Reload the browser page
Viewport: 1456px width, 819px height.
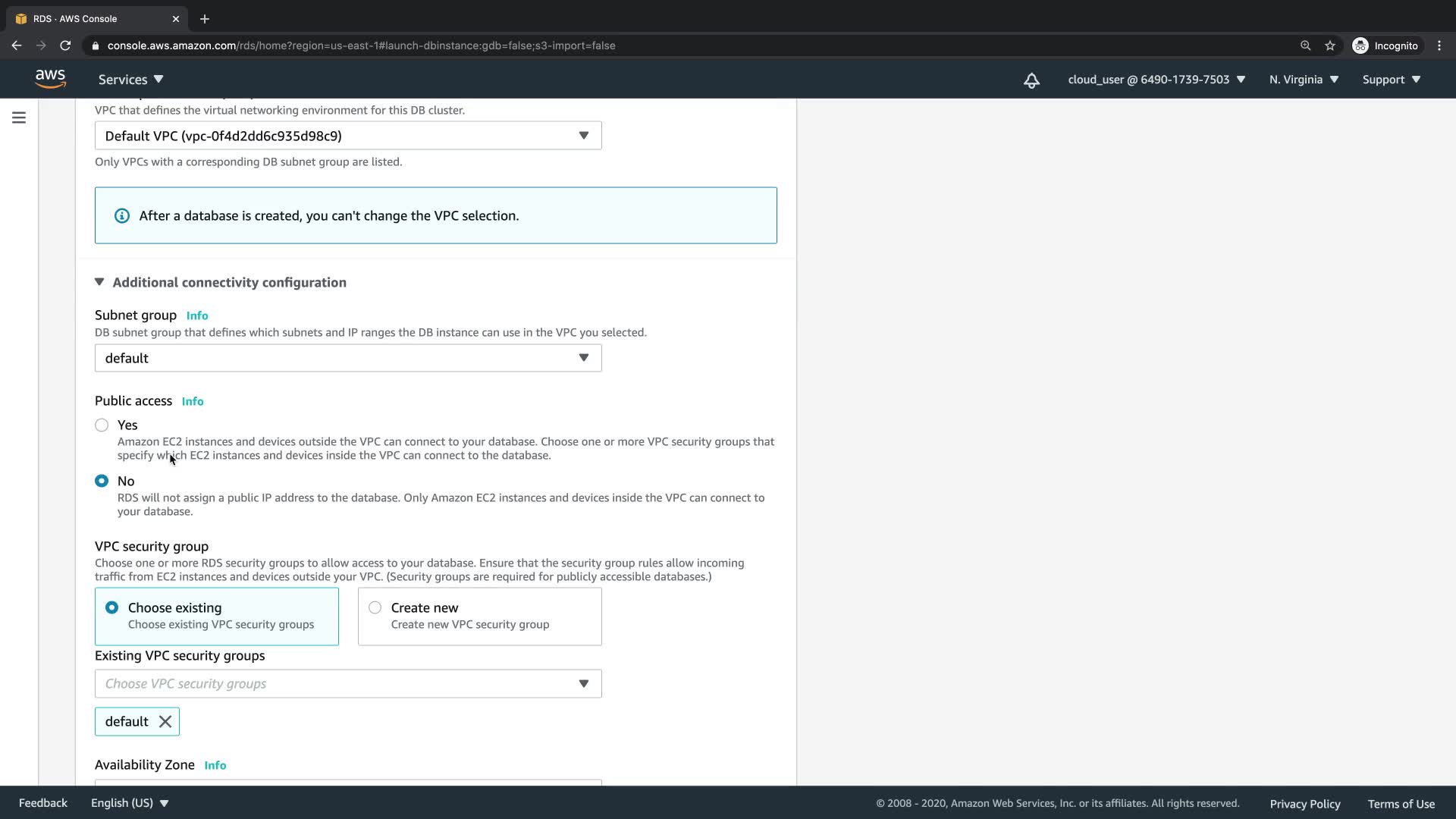(65, 45)
